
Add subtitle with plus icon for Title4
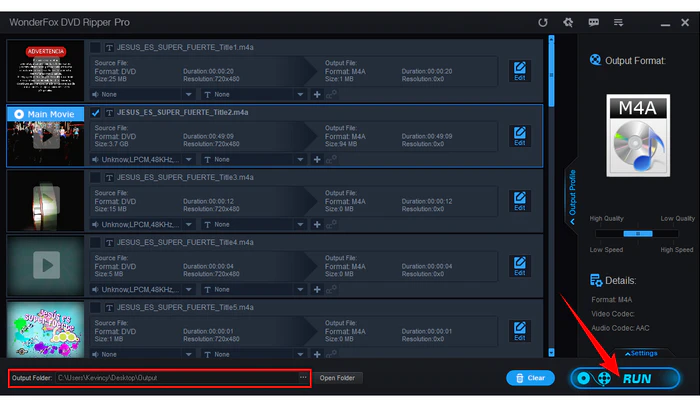coord(317,290)
